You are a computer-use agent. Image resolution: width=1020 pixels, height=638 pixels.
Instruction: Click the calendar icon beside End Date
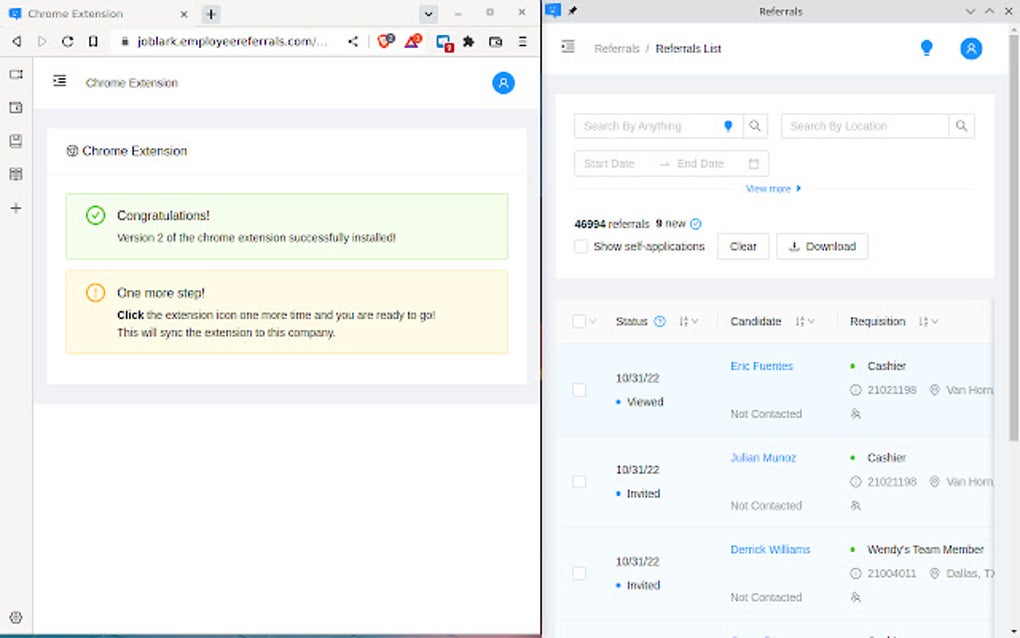755,162
